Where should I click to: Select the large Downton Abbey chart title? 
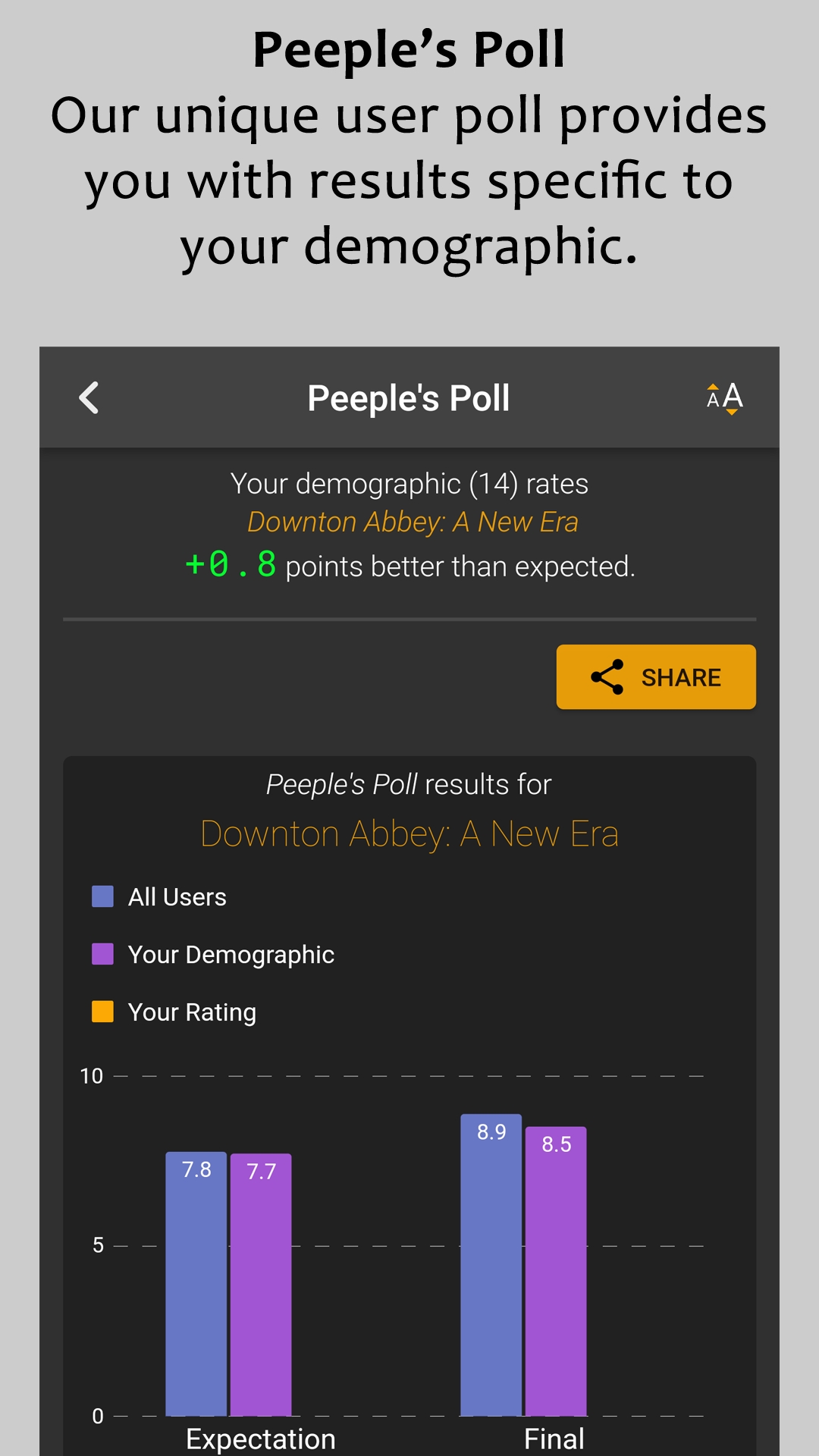[x=409, y=834]
